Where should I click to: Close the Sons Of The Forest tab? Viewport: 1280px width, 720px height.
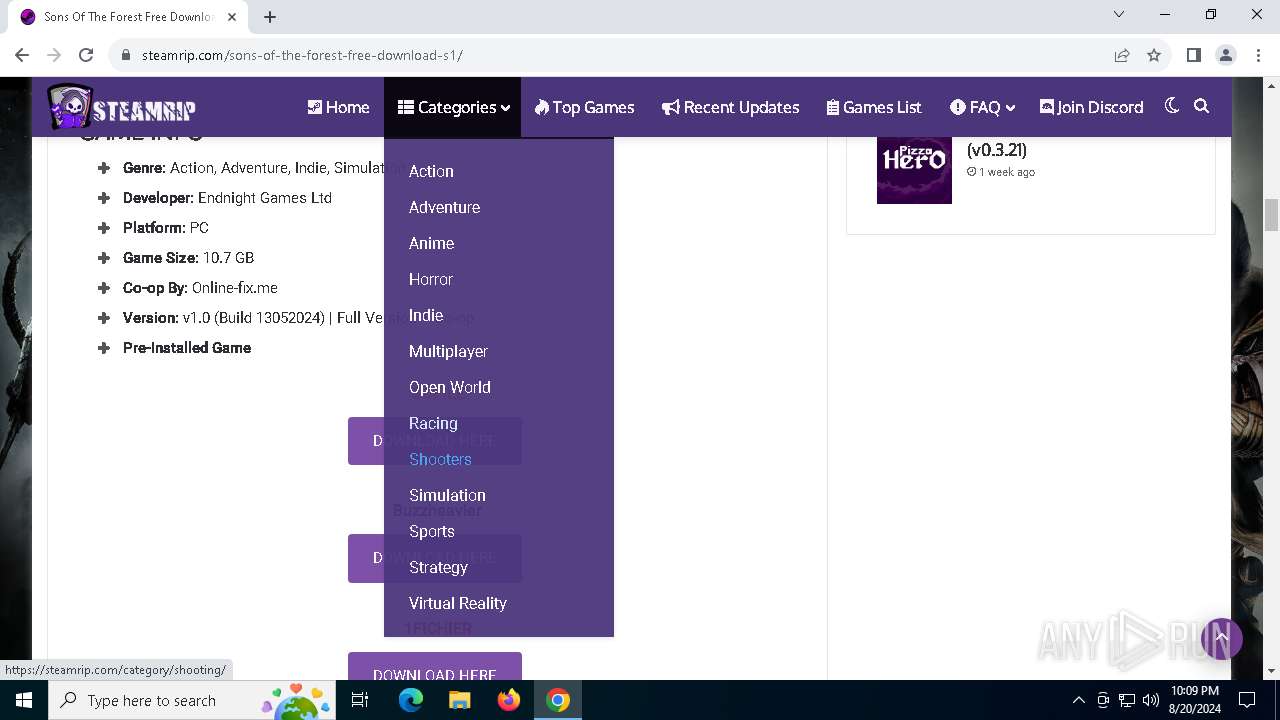(x=231, y=17)
